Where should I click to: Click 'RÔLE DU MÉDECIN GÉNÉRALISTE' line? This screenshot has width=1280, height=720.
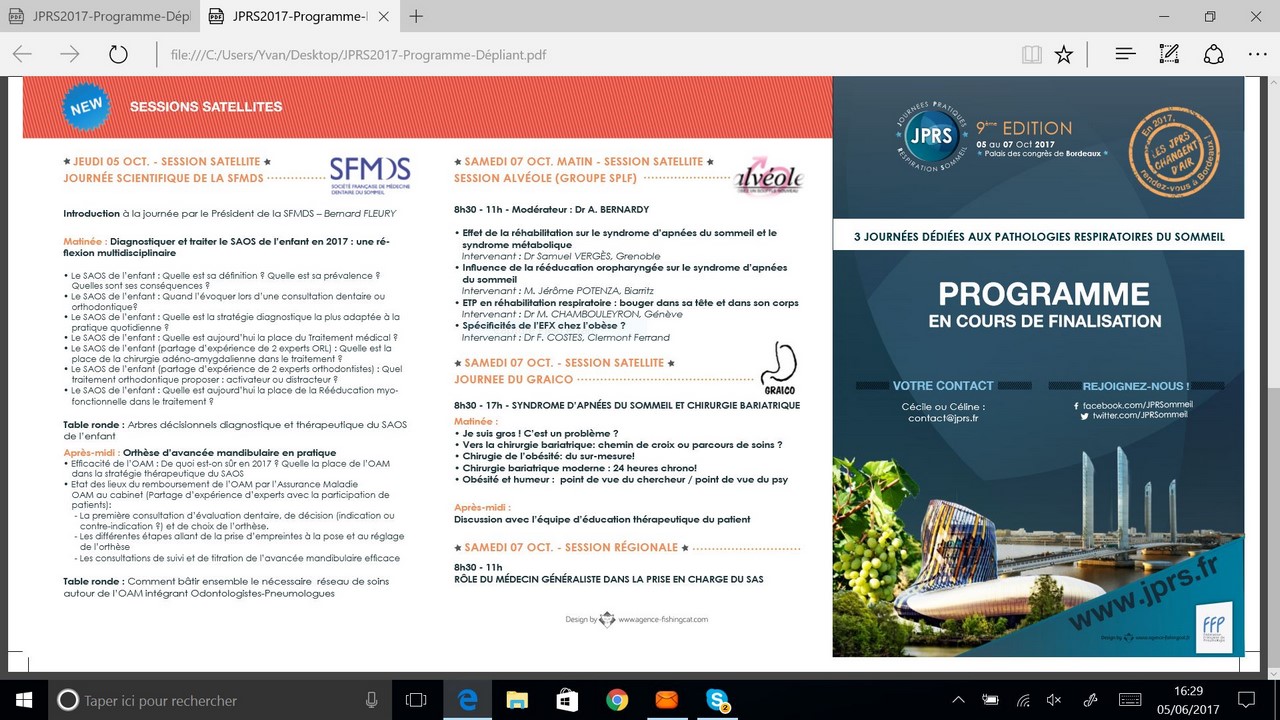(608, 579)
